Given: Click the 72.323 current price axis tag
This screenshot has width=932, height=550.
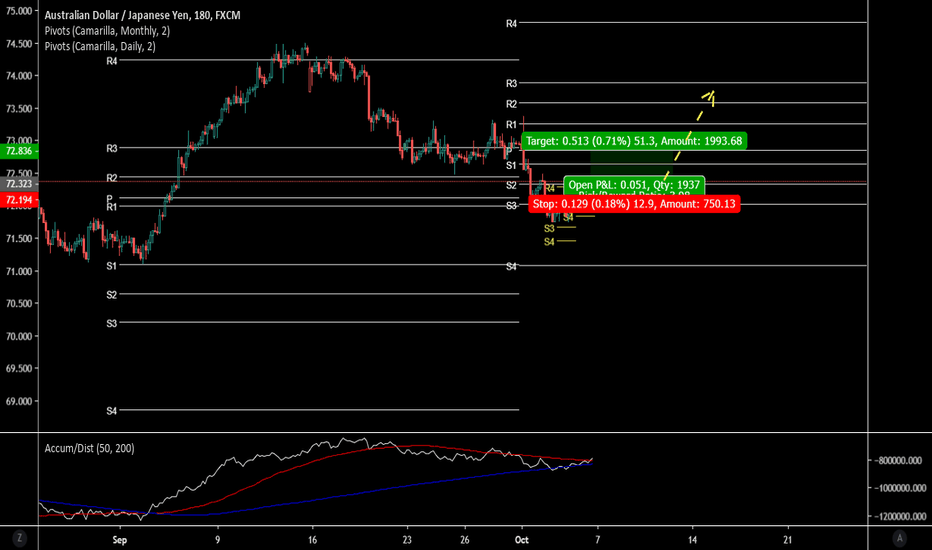Looking at the screenshot, I should click(x=19, y=184).
